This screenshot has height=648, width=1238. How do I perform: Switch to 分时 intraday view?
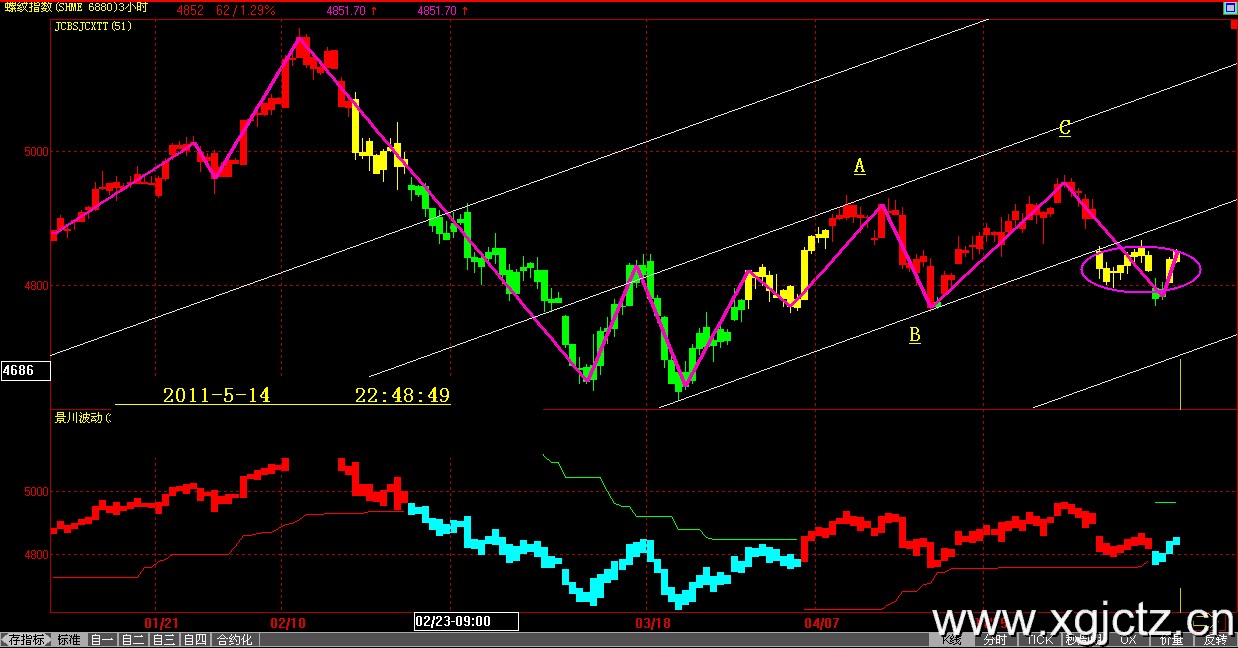(995, 640)
